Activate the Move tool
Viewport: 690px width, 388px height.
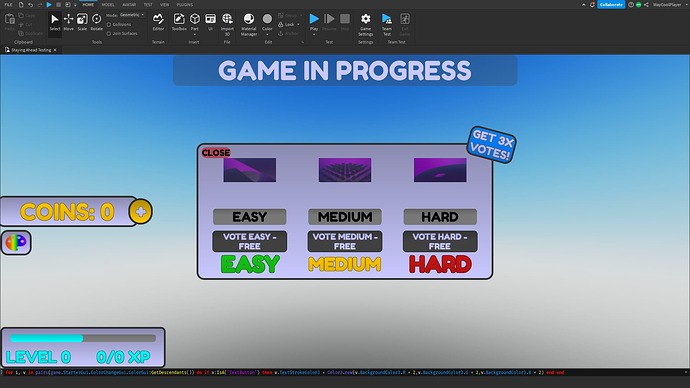[69, 22]
